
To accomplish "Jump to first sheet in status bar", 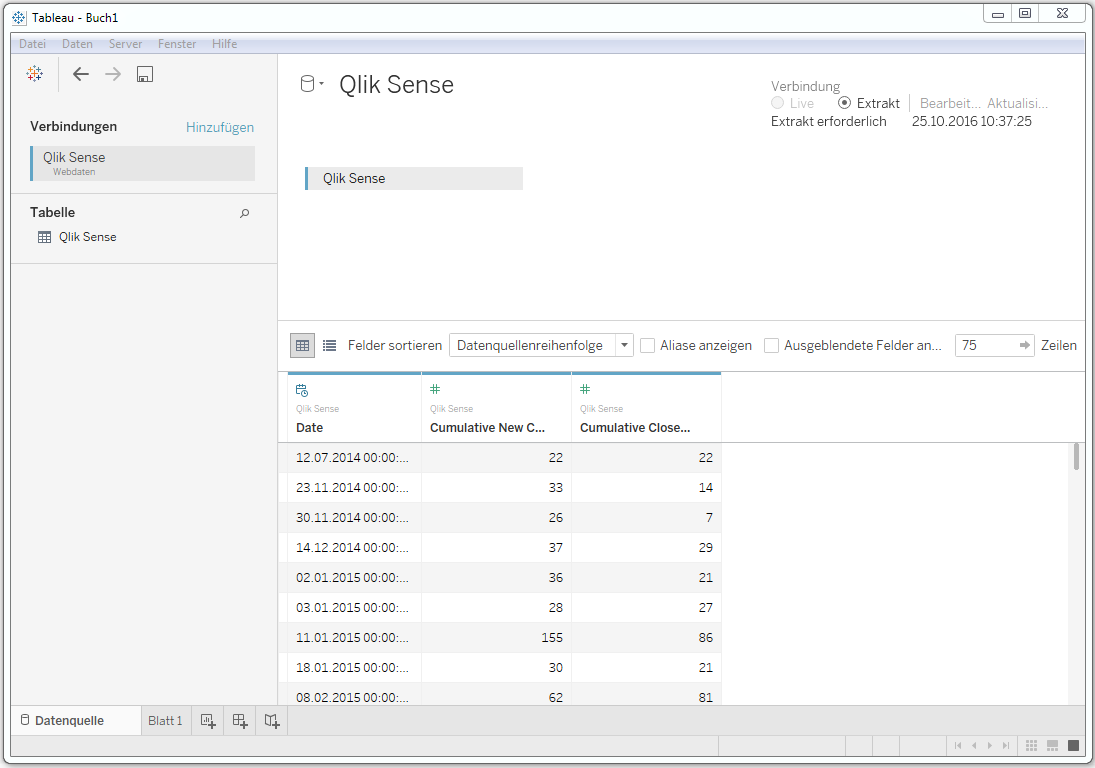I will pyautogui.click(x=957, y=746).
